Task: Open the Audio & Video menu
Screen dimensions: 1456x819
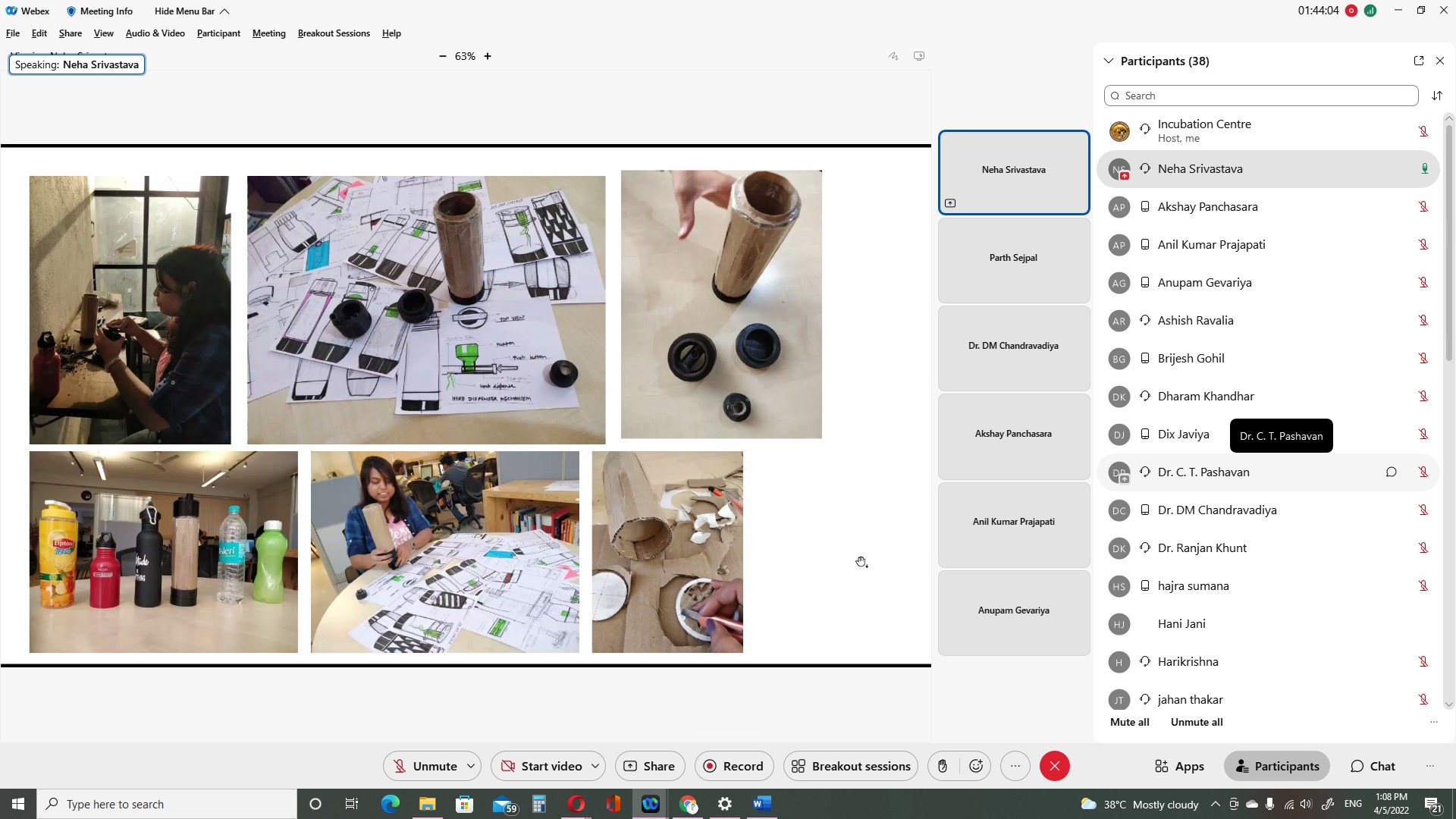Action: 155,33
